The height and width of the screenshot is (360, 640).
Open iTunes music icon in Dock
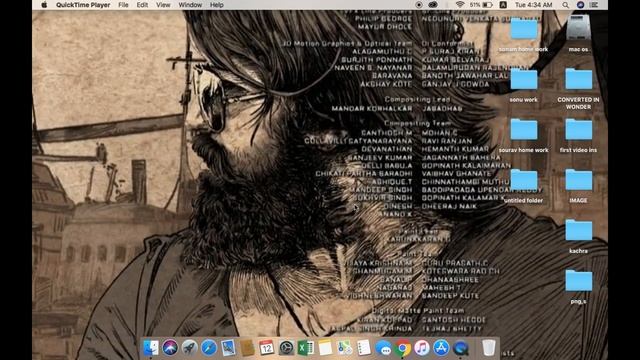(x=422, y=348)
